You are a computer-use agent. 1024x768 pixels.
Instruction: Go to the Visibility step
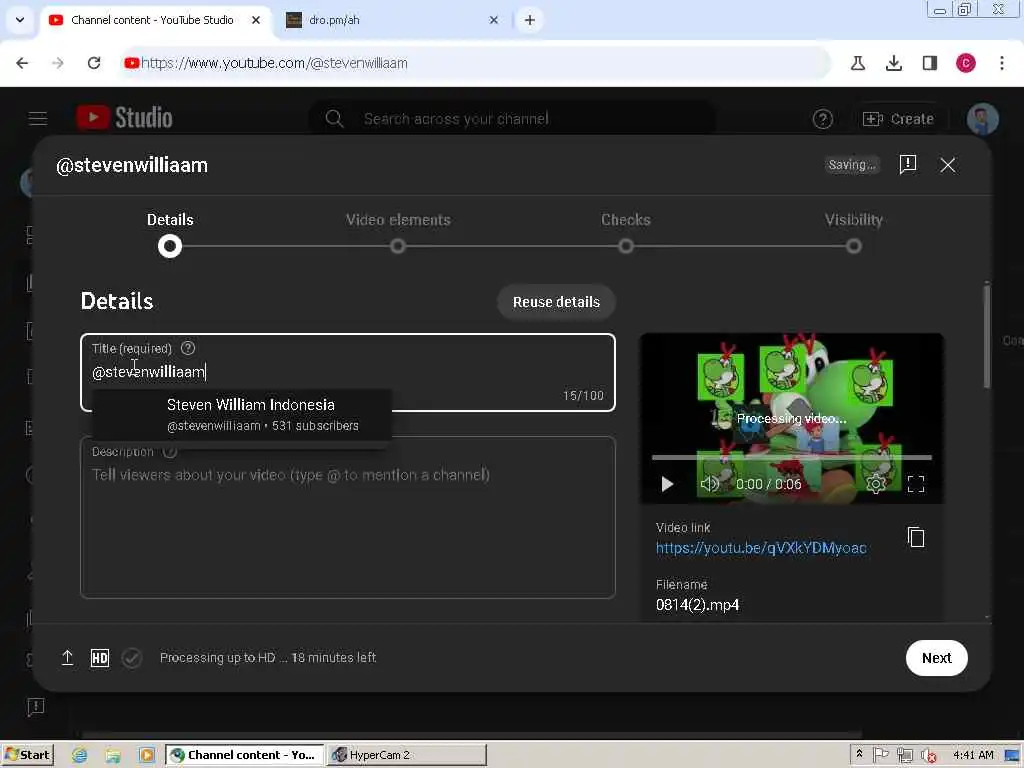854,232
